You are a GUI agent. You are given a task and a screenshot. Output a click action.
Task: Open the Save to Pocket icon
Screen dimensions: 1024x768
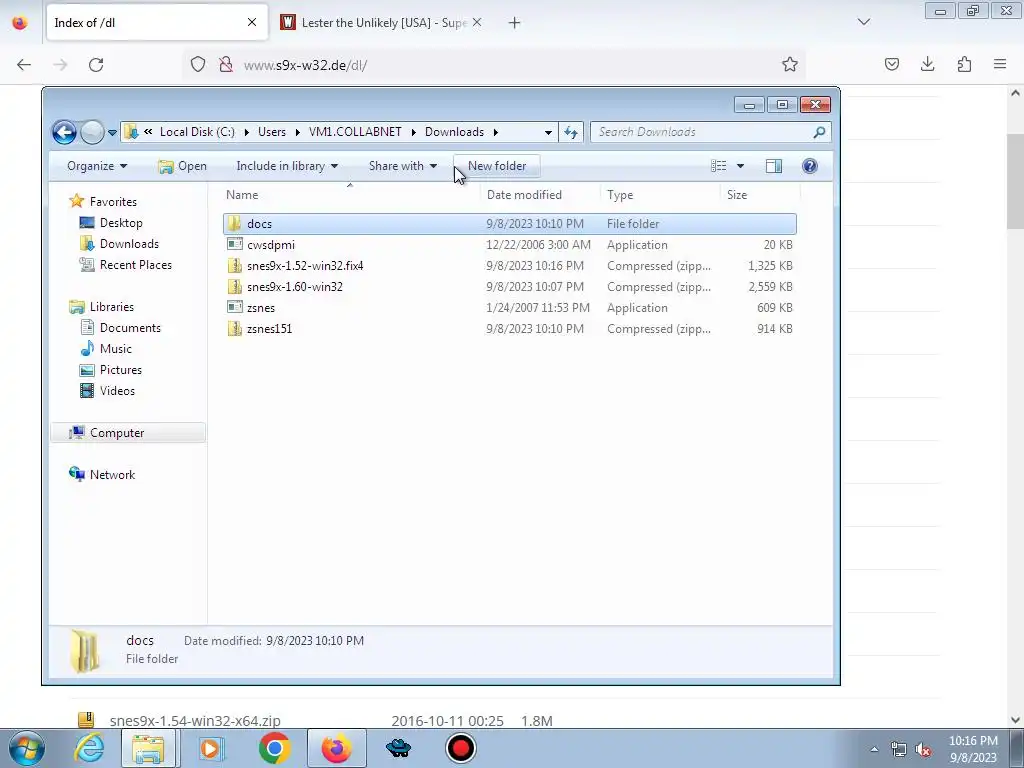click(x=891, y=64)
